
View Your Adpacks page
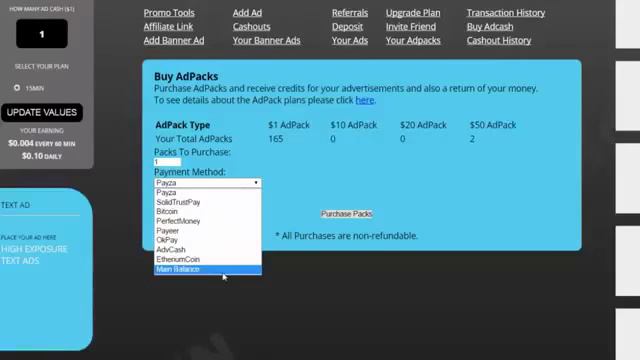point(413,41)
